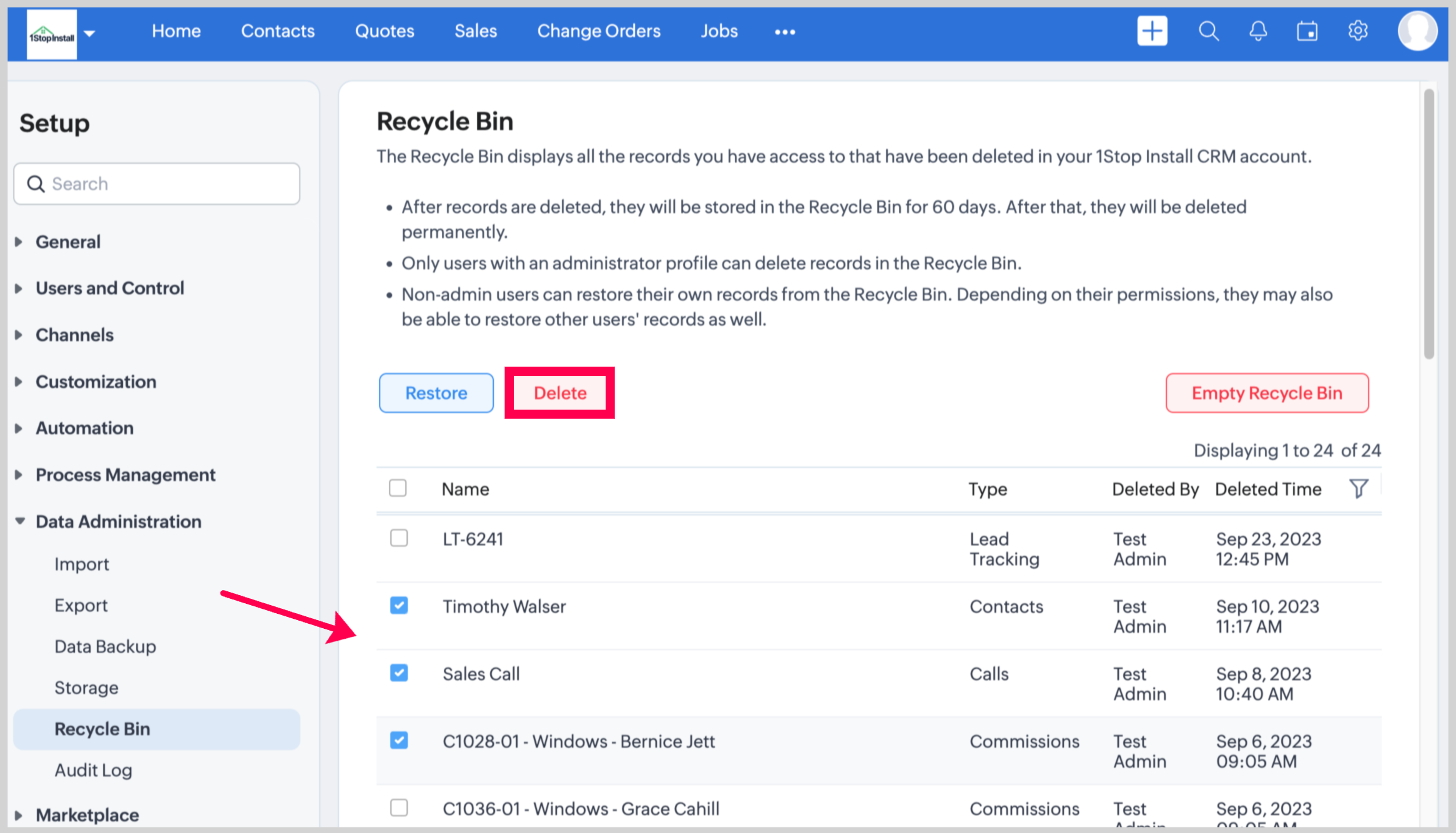This screenshot has height=833, width=1456.
Task: Expand the Users and Control section
Action: click(x=110, y=288)
